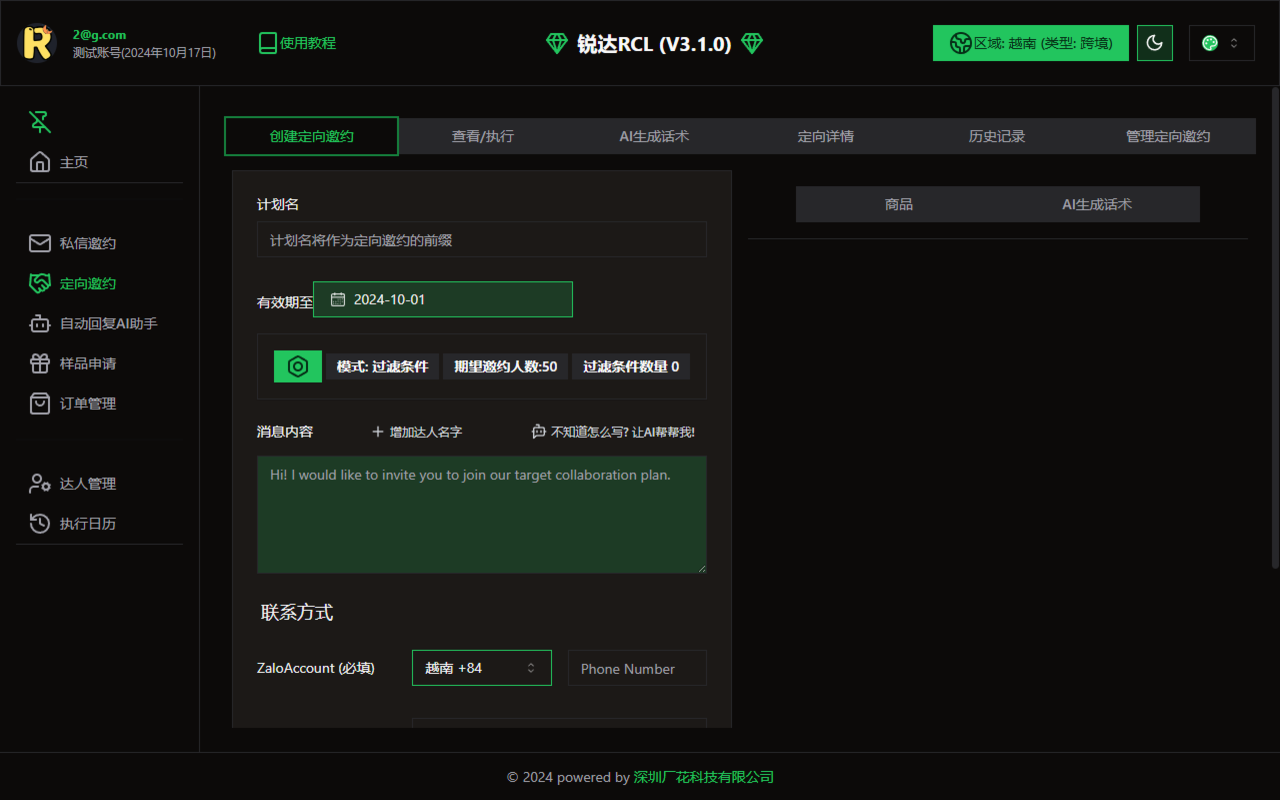The height and width of the screenshot is (800, 1280).
Task: Toggle dark mode with the moon button
Action: coord(1155,43)
